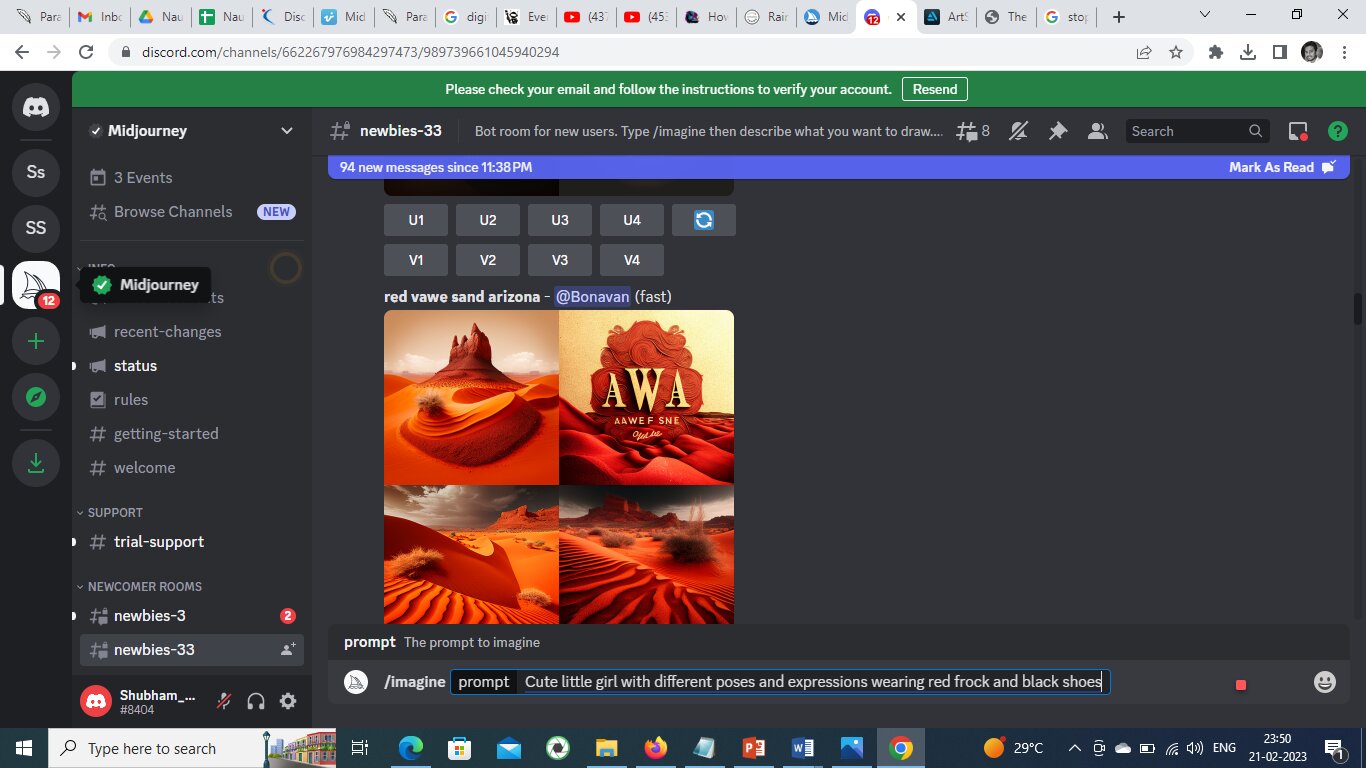
Task: Expand the Midjourney server dropdown menu
Action: [x=286, y=131]
